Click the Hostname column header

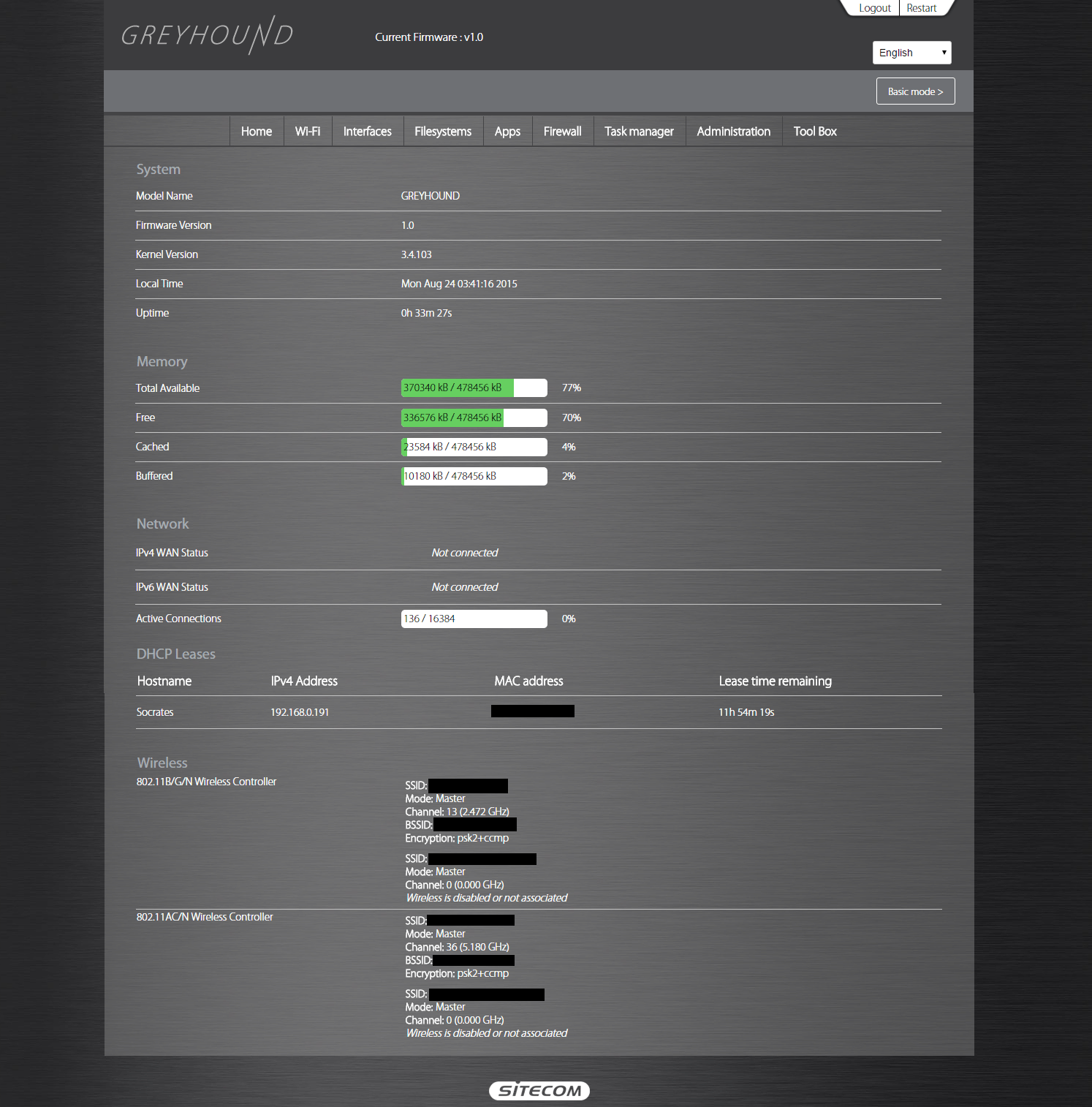pyautogui.click(x=164, y=681)
